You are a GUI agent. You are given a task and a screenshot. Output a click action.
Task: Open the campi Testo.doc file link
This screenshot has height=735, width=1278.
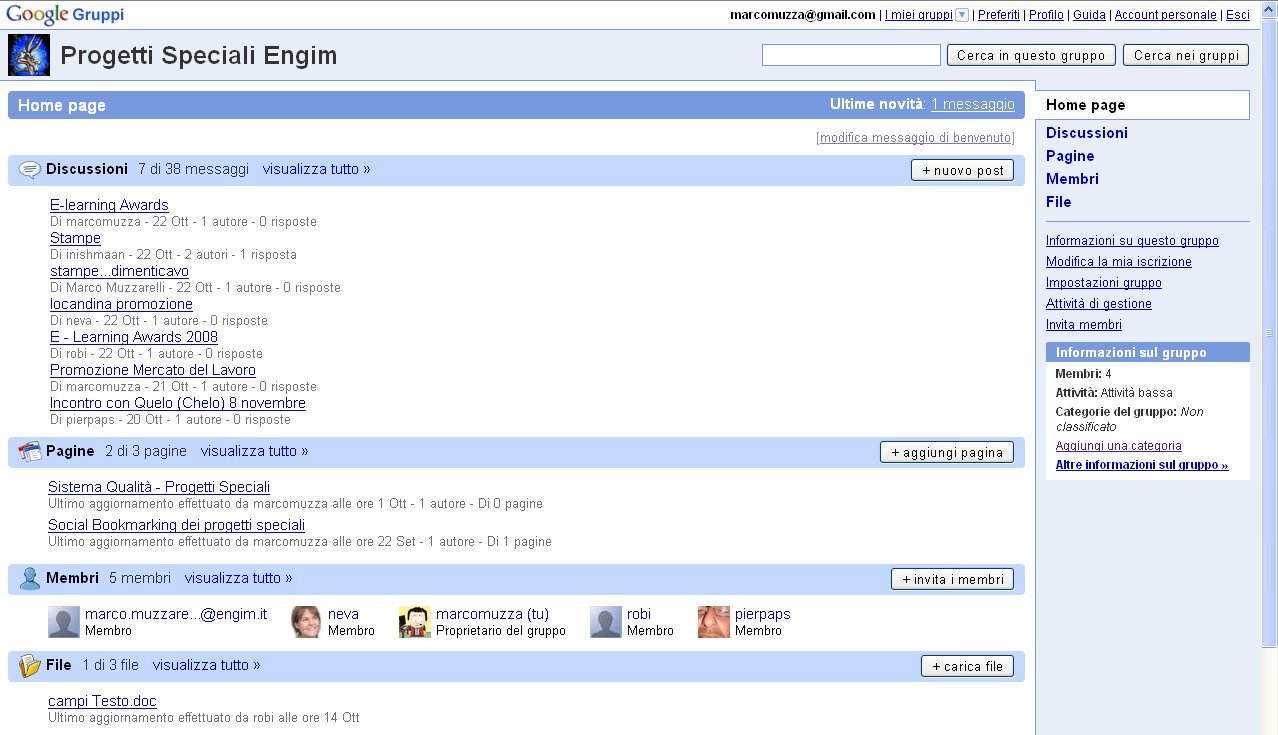[x=102, y=701]
